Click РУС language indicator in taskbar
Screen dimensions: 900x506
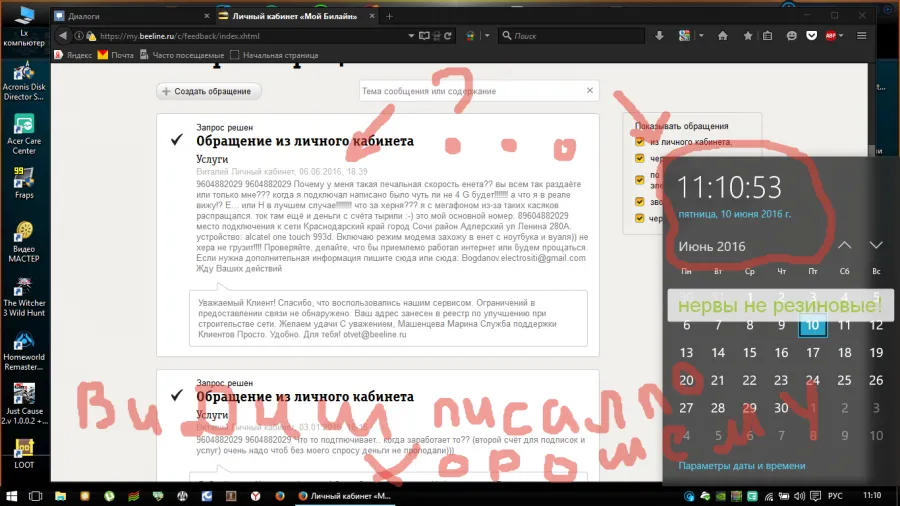coord(835,496)
